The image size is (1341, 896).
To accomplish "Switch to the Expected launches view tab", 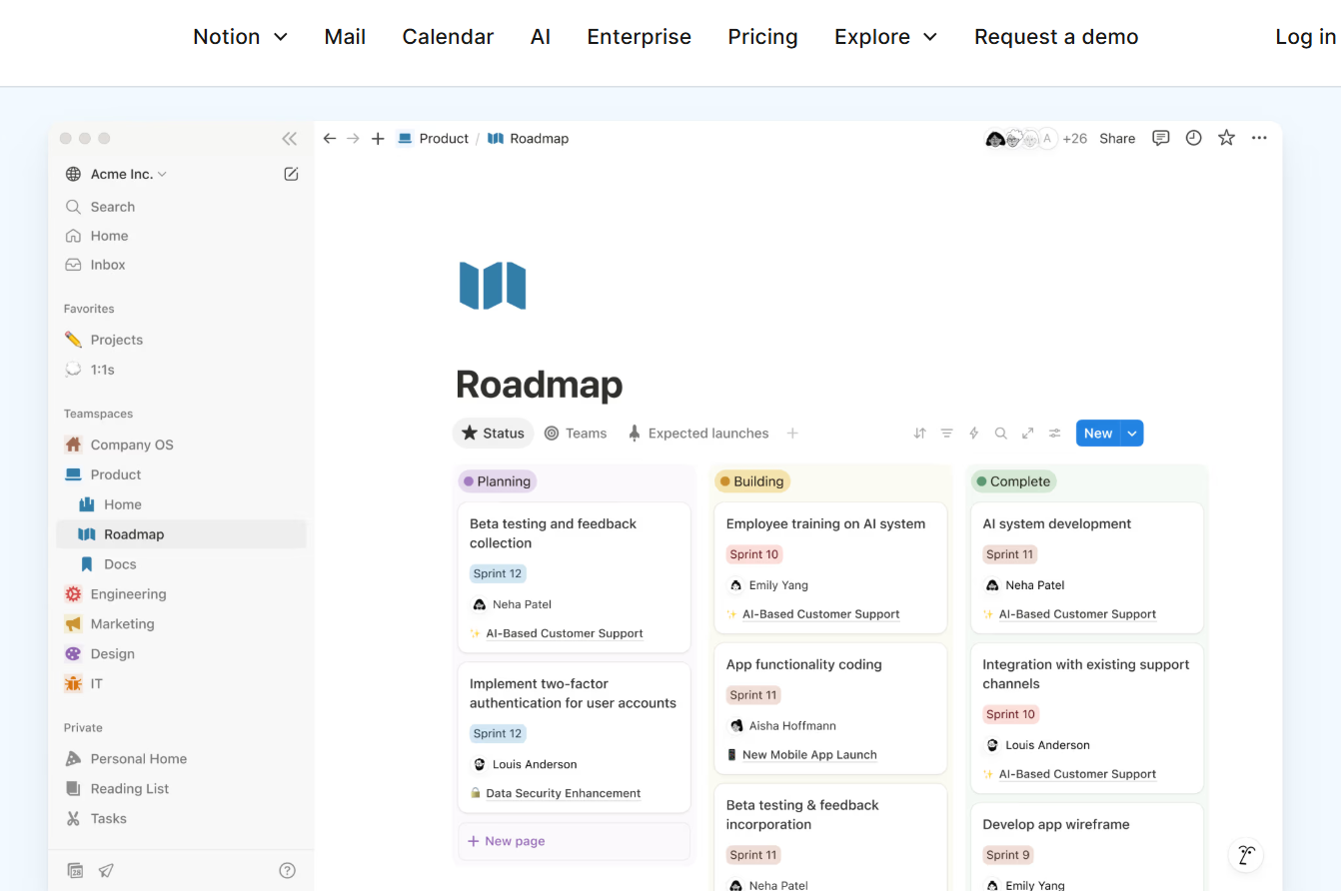I will (x=698, y=434).
